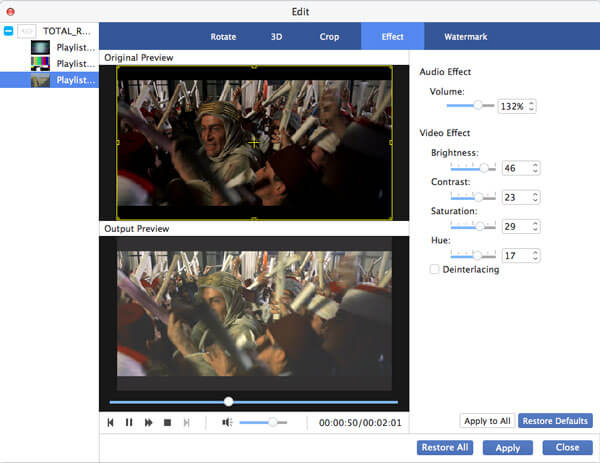Pause the video playback
The height and width of the screenshot is (463, 600).
tap(129, 422)
